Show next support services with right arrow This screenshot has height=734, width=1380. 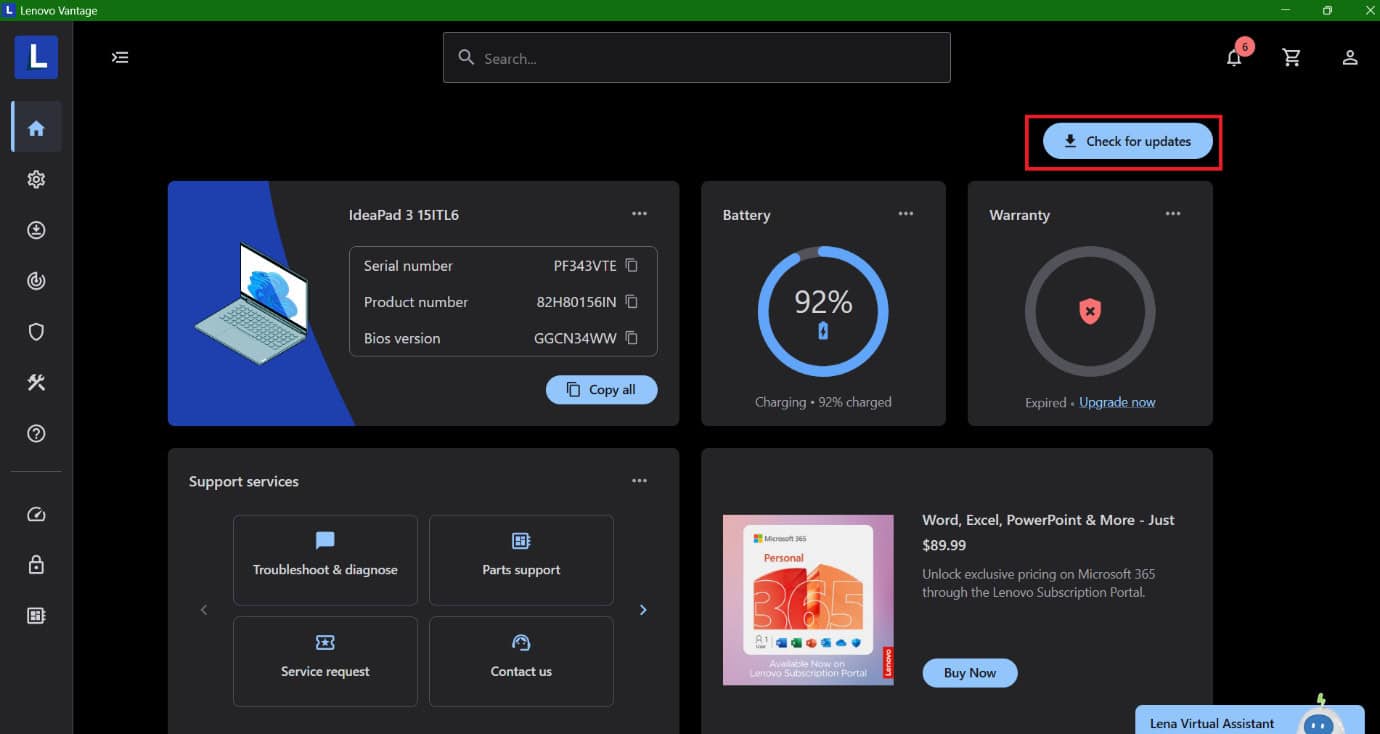[643, 610]
